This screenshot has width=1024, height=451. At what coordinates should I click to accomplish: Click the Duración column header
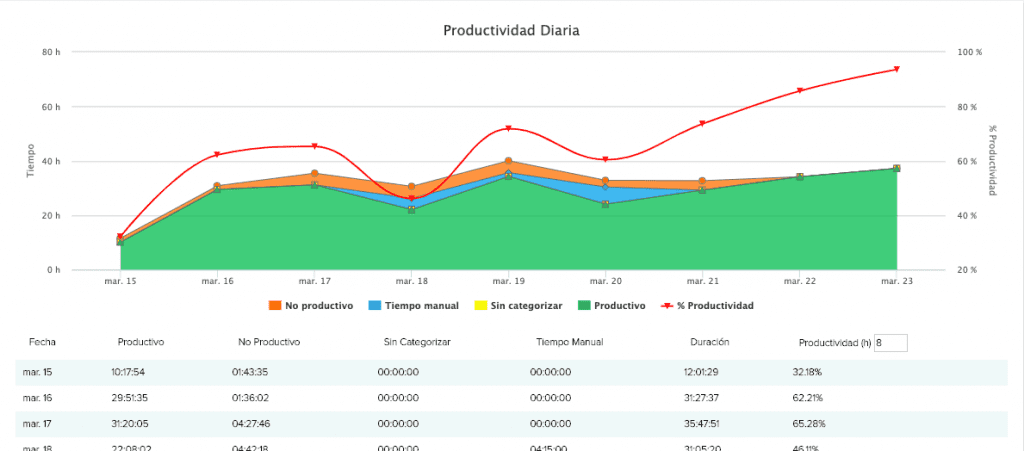point(709,342)
